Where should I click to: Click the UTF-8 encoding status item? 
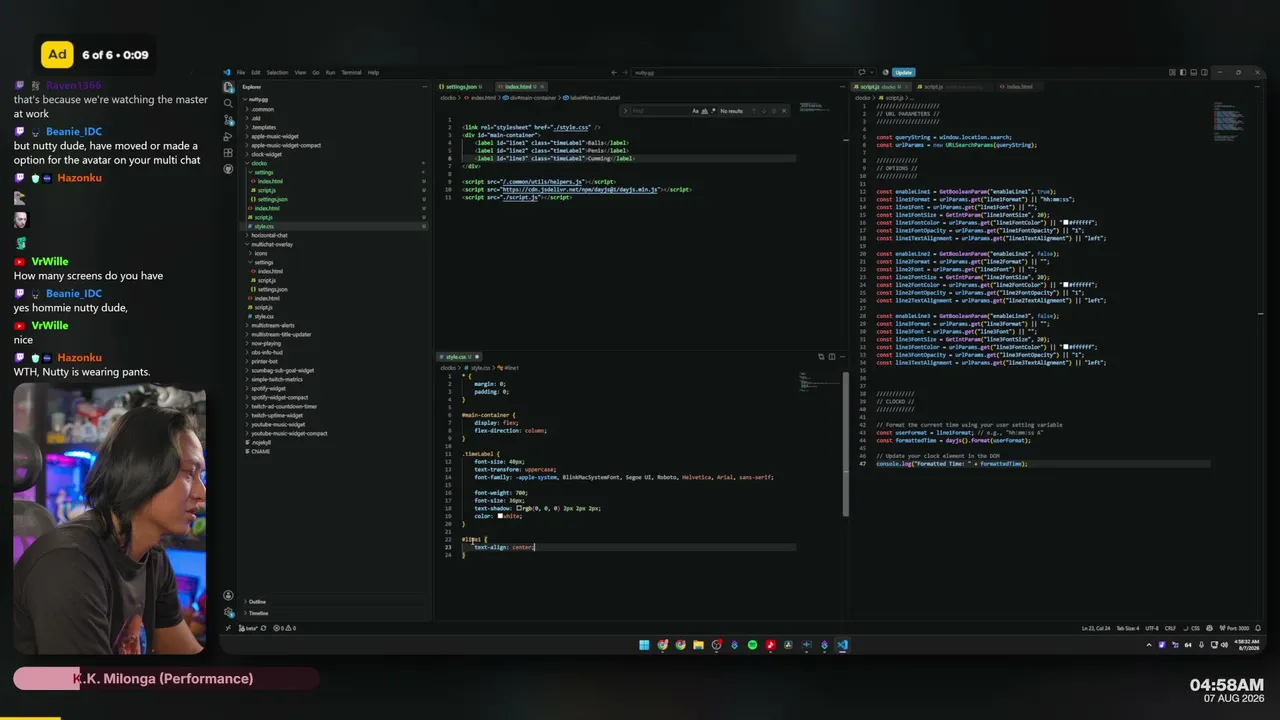tap(1152, 628)
